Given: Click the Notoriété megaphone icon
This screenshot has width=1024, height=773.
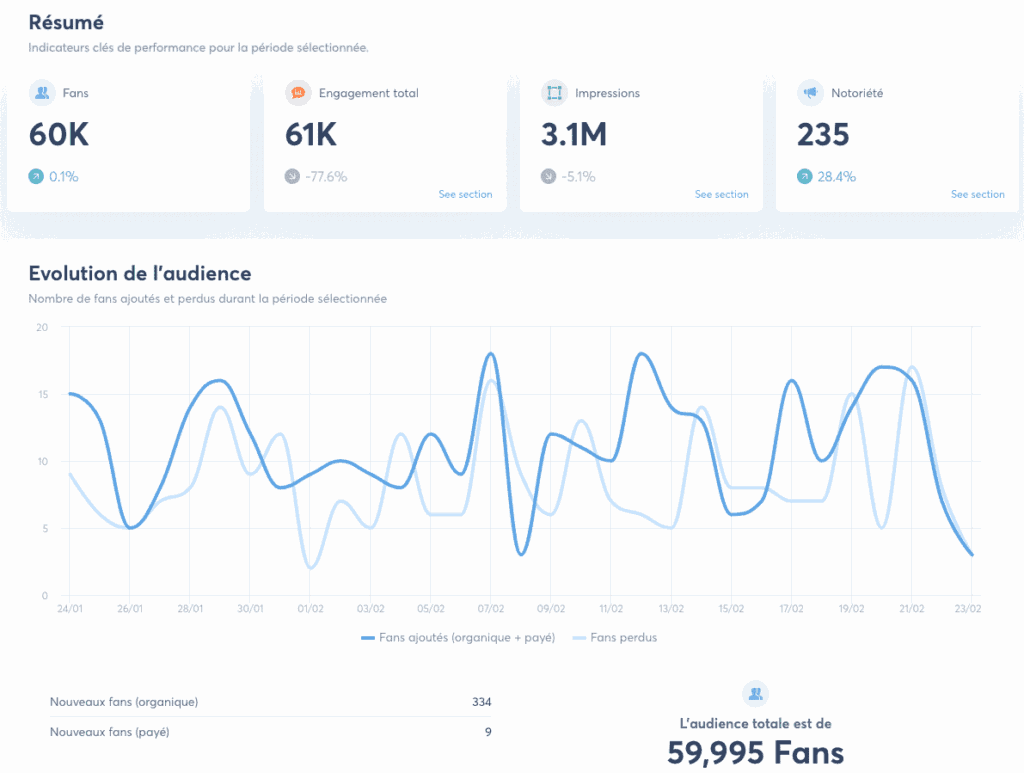Looking at the screenshot, I should 809,93.
